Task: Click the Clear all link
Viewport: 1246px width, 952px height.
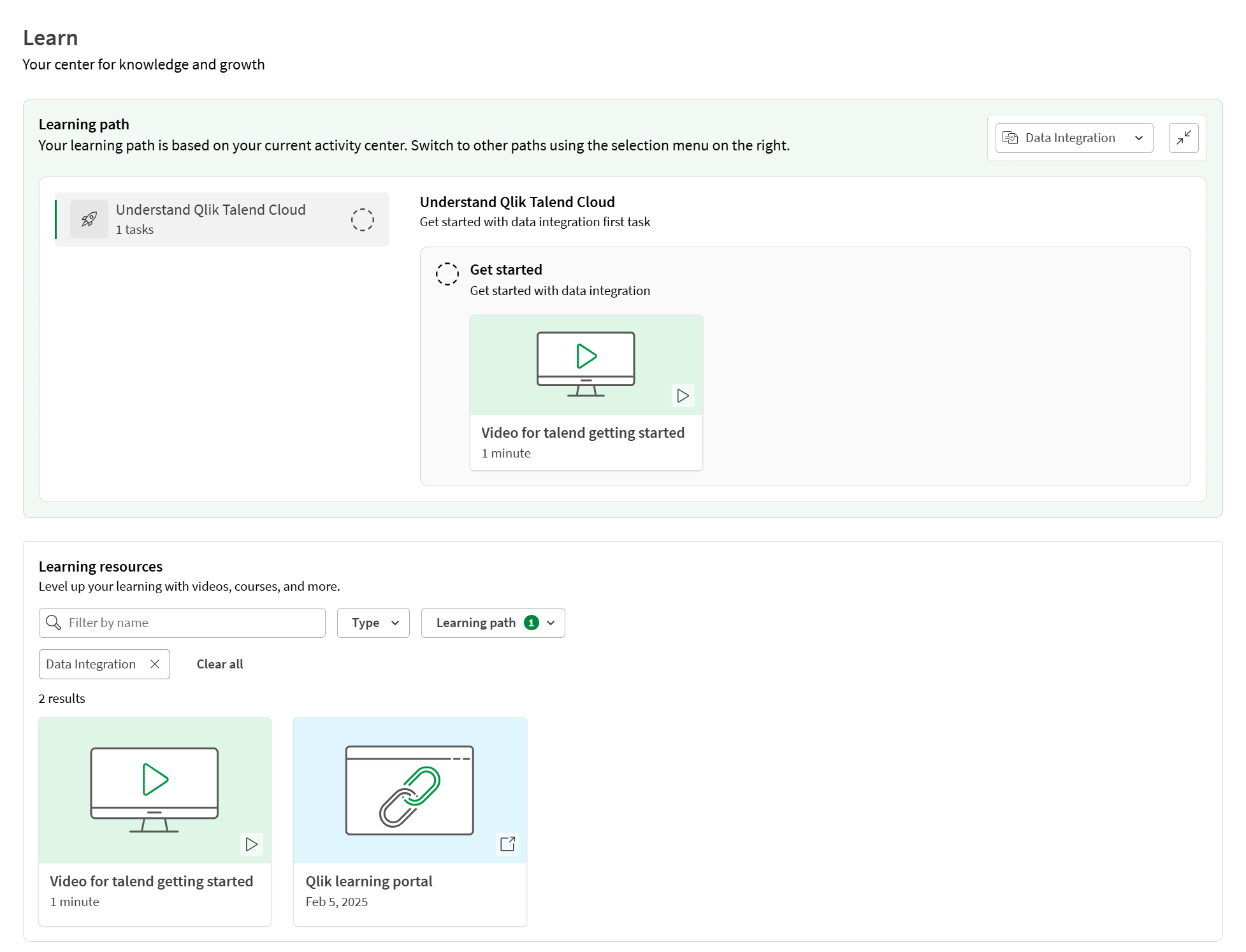Action: click(219, 664)
